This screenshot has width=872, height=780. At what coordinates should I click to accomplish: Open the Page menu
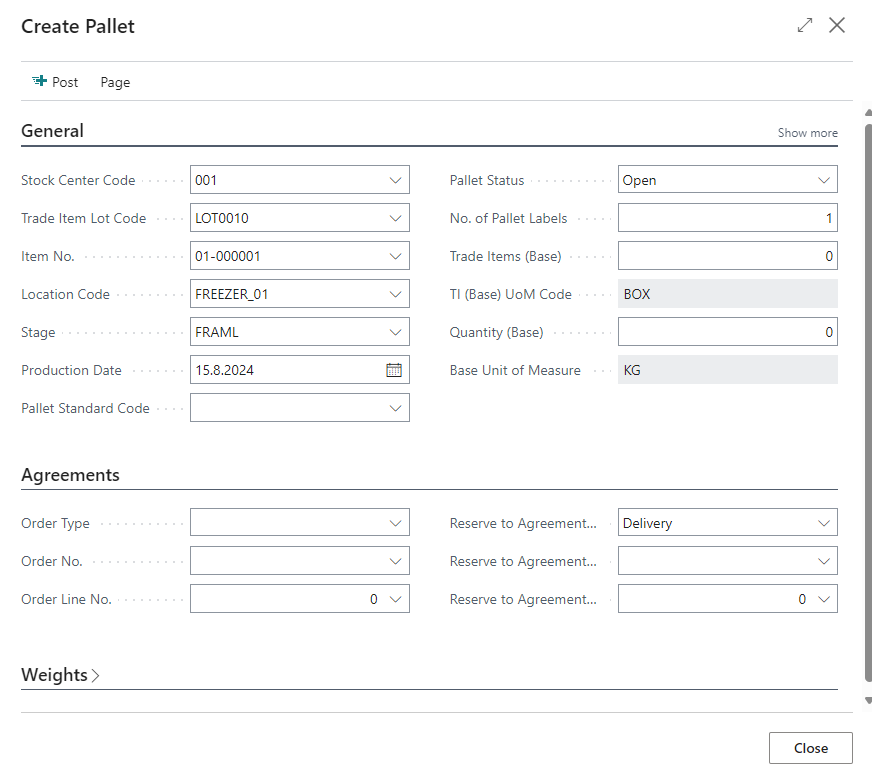pos(115,82)
